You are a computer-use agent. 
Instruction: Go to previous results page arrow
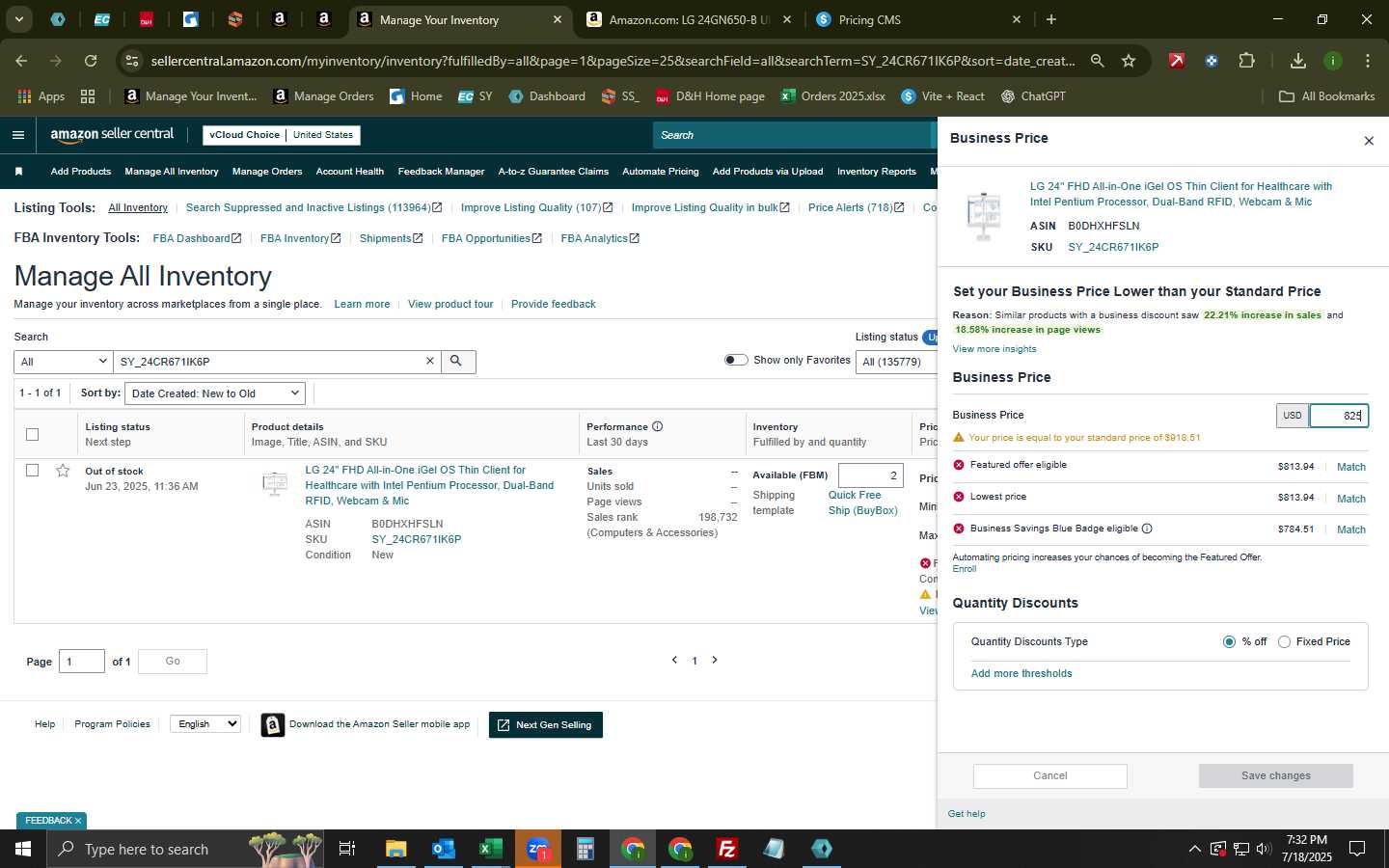coord(674,660)
